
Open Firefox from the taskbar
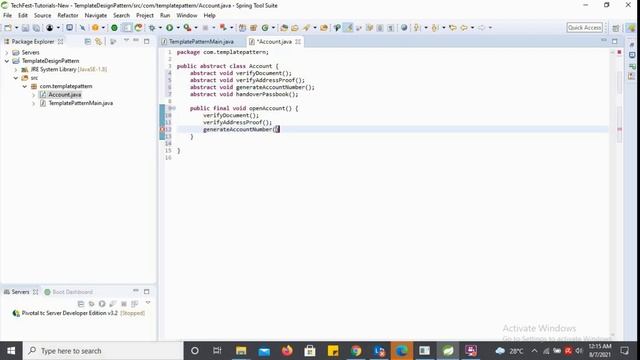pos(287,351)
